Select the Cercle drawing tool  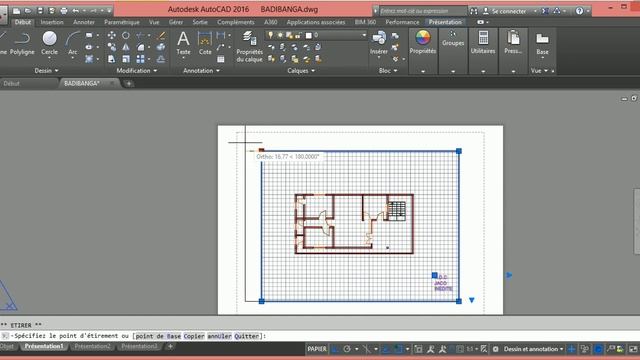coord(49,44)
